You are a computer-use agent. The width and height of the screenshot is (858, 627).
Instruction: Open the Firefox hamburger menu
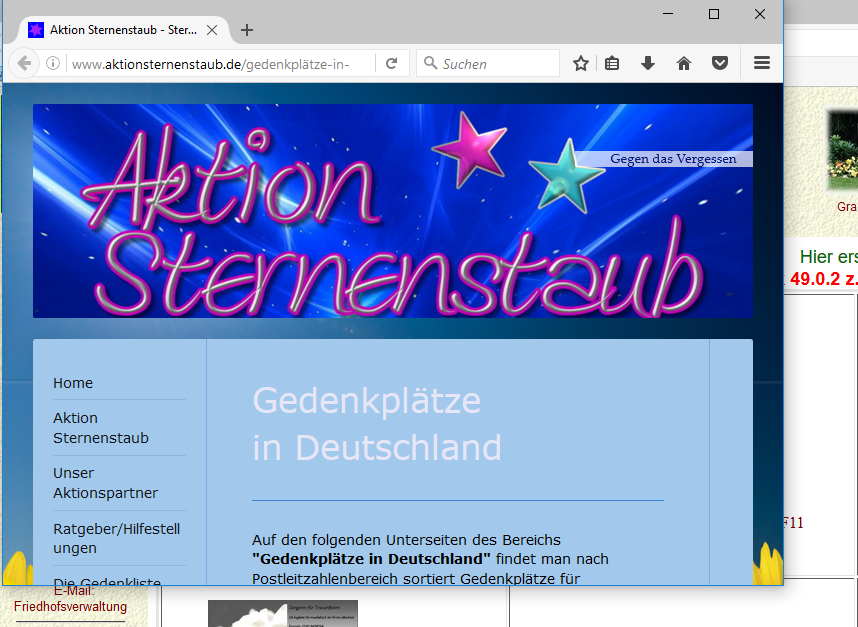coord(762,63)
